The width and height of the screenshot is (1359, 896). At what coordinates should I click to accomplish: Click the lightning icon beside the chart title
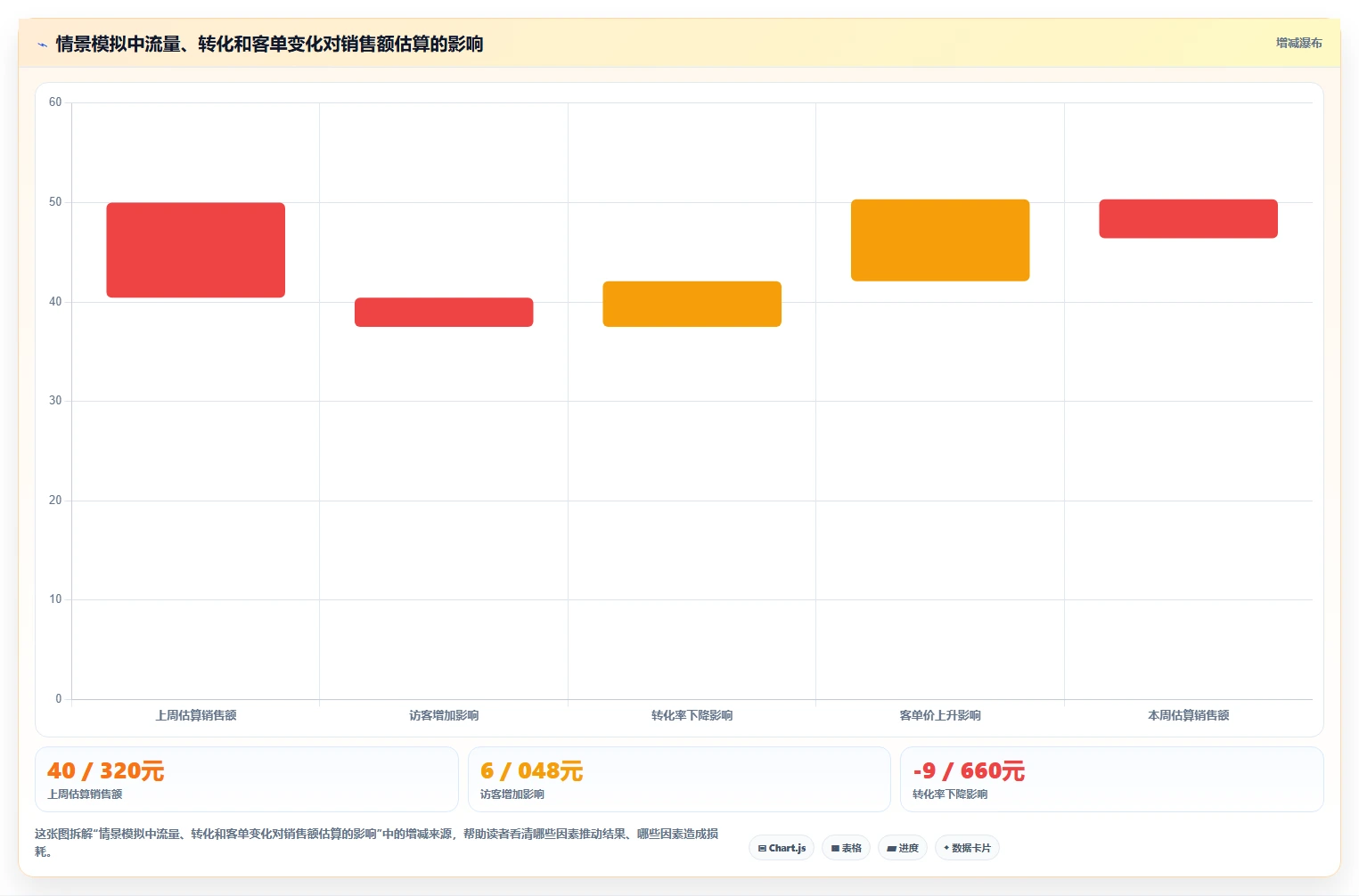[x=42, y=44]
